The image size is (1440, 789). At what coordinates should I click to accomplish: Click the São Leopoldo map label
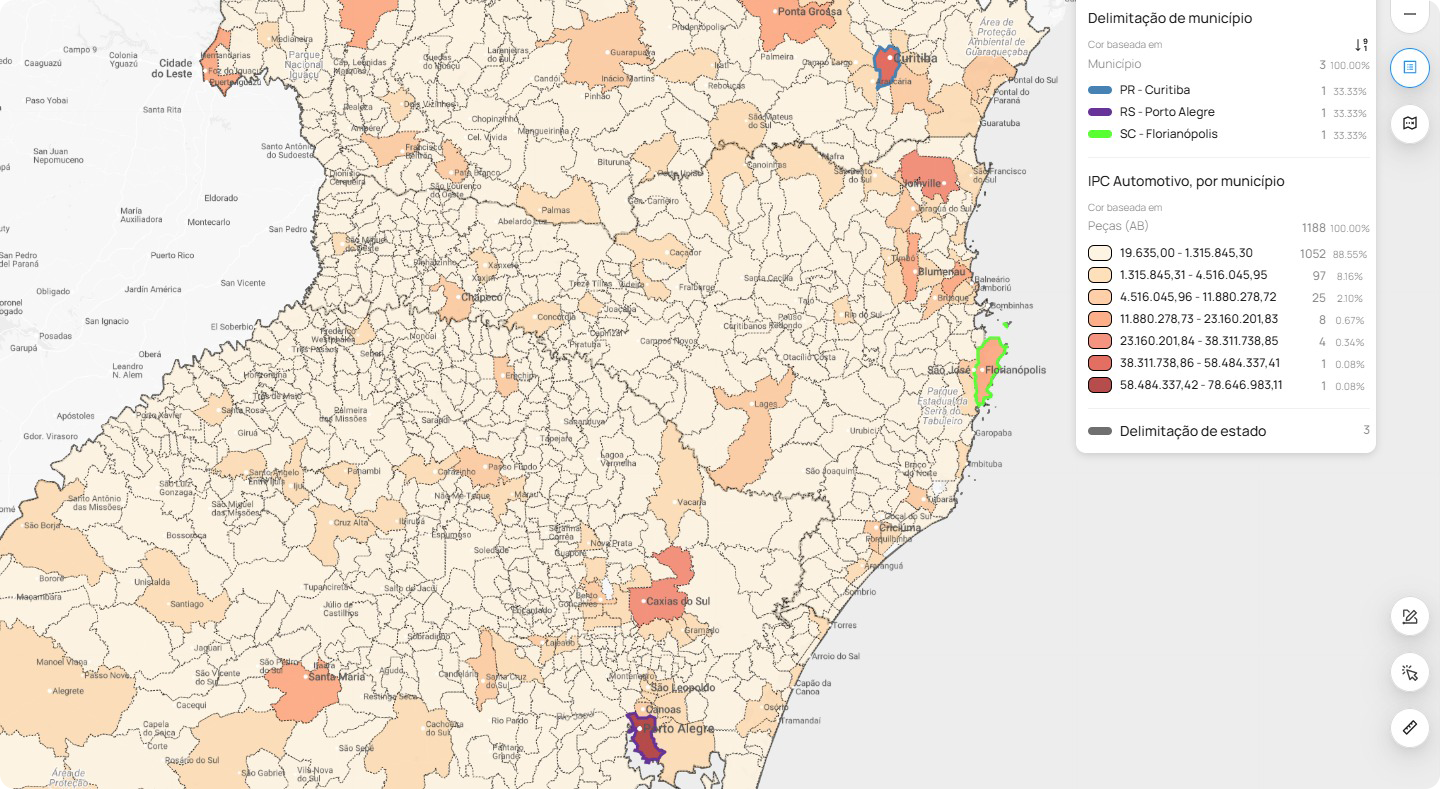click(x=683, y=688)
